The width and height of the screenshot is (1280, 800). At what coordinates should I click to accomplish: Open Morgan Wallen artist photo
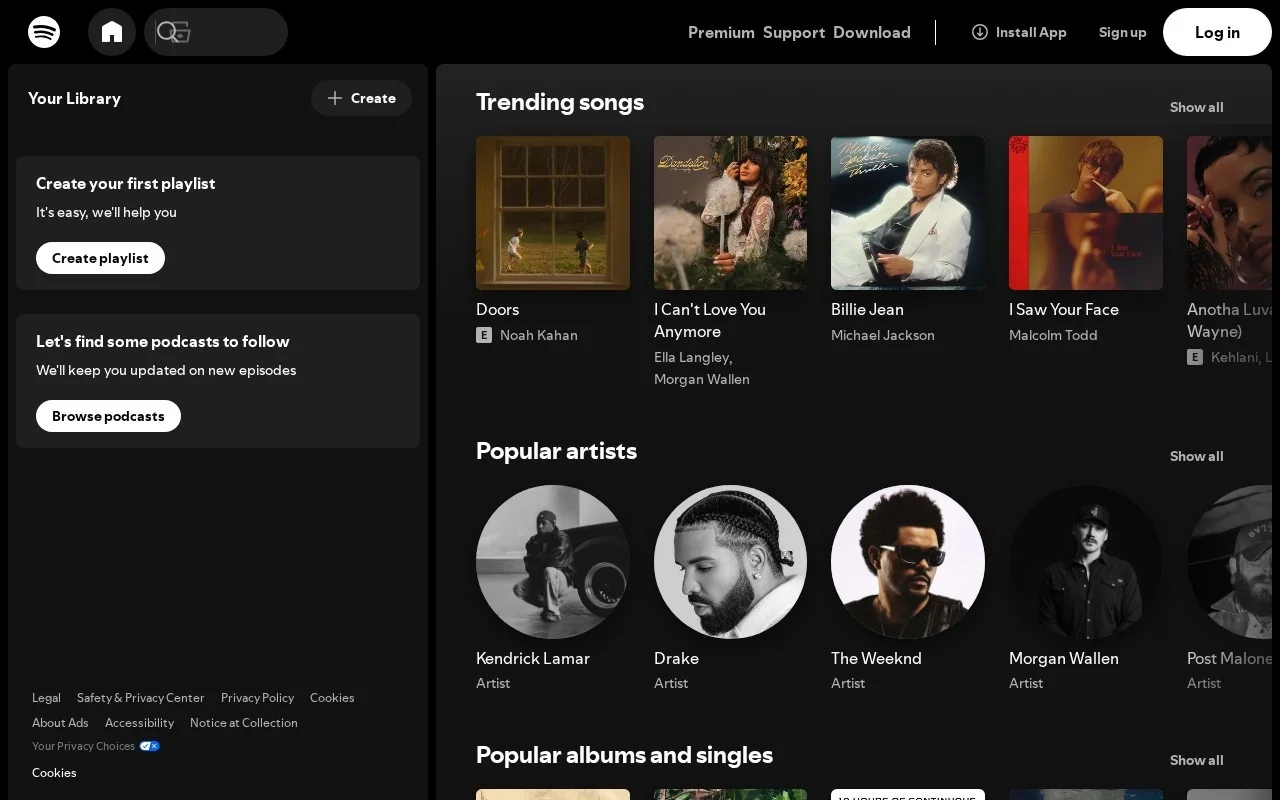click(x=1086, y=562)
